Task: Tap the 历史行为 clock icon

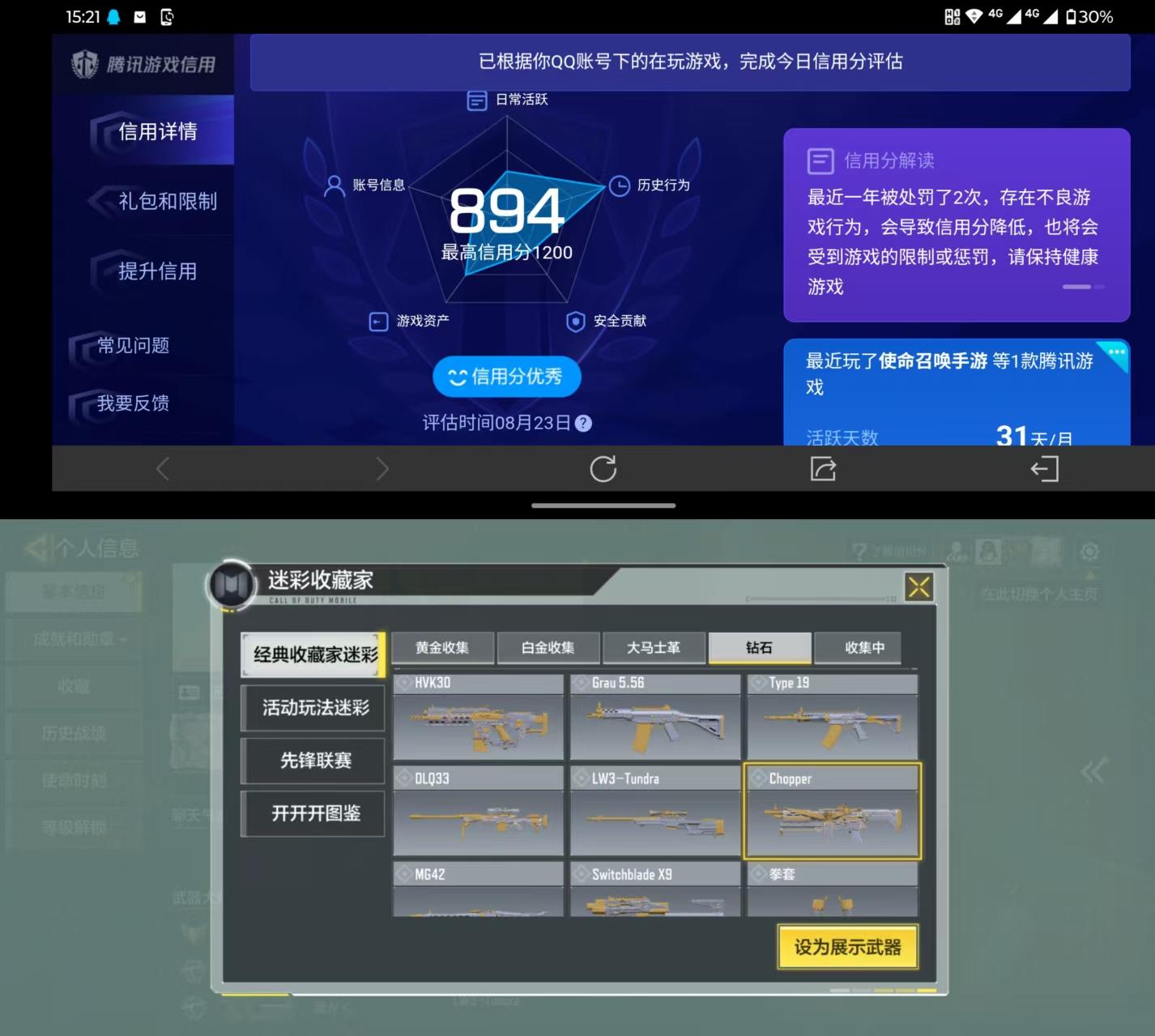Action: coord(620,185)
